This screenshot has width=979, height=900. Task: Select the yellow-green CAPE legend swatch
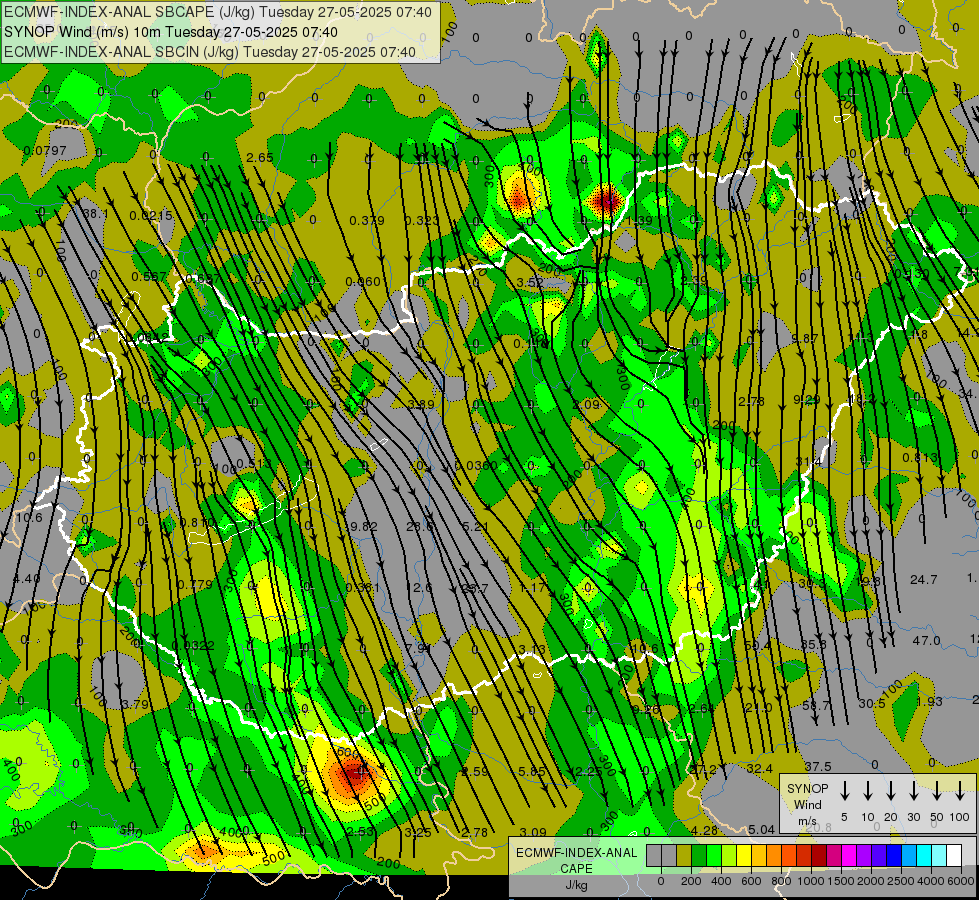[729, 856]
